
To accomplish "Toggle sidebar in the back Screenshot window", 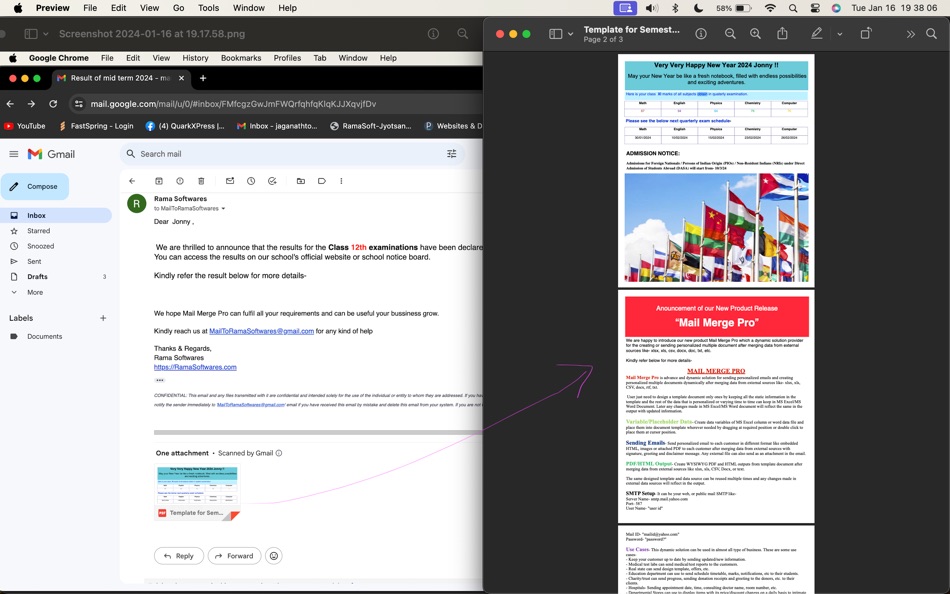I will tap(31, 34).
